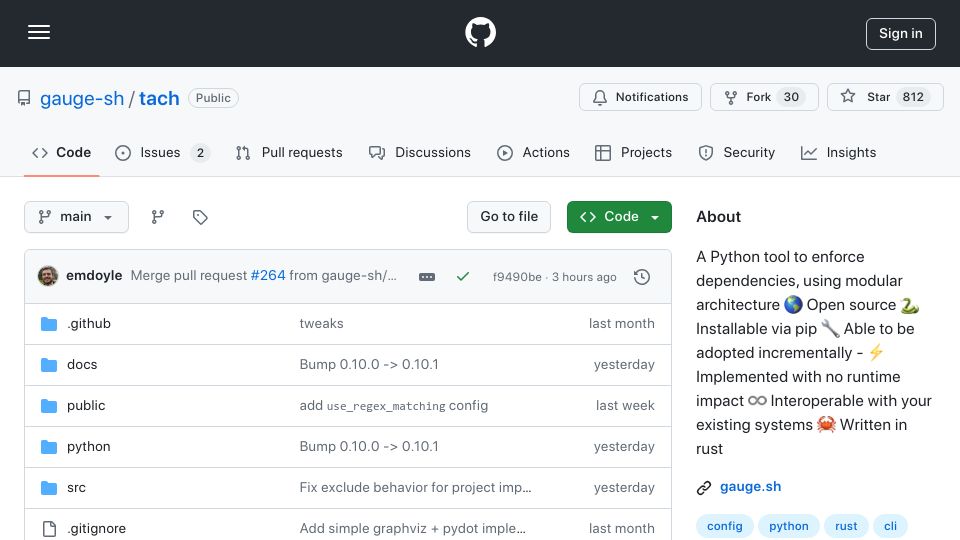
Task: Open 'add use_regex_matching config' commit
Action: (394, 405)
